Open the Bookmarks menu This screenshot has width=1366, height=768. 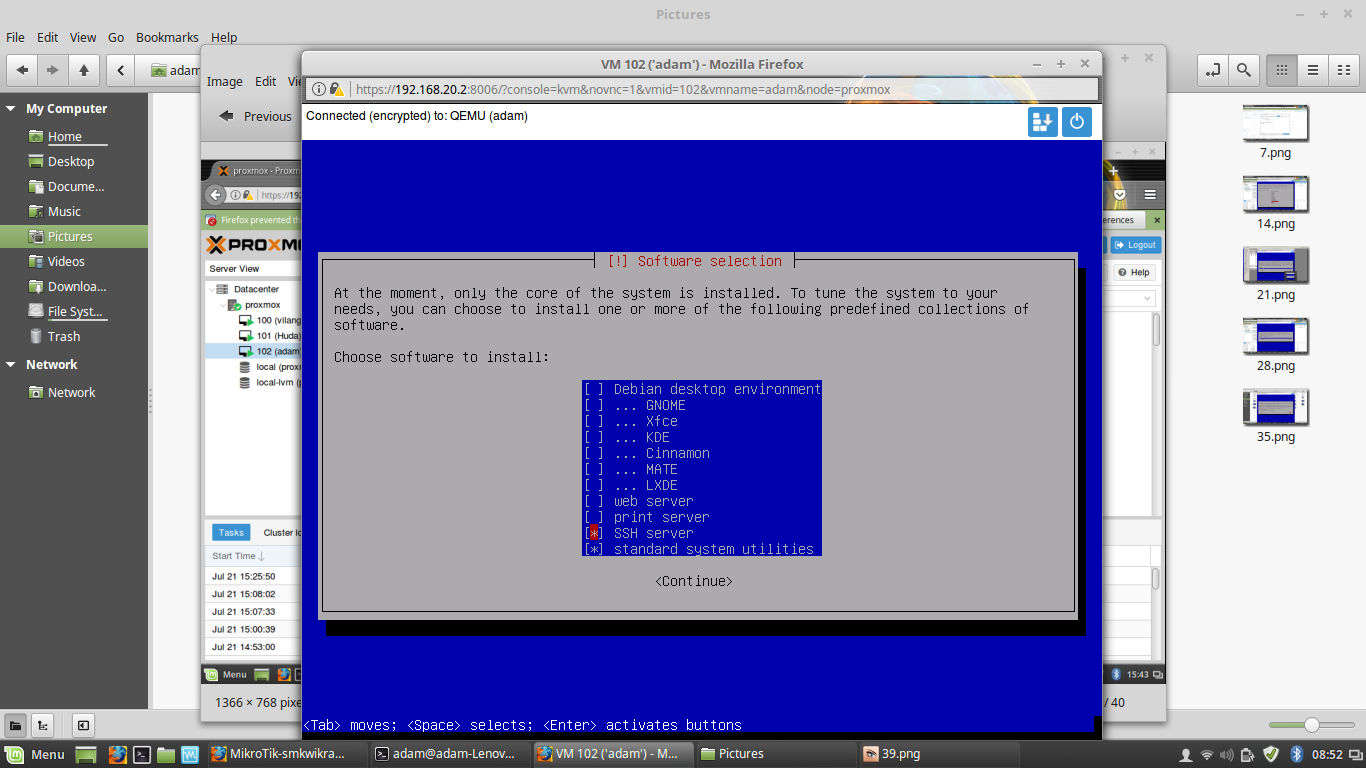[x=167, y=37]
